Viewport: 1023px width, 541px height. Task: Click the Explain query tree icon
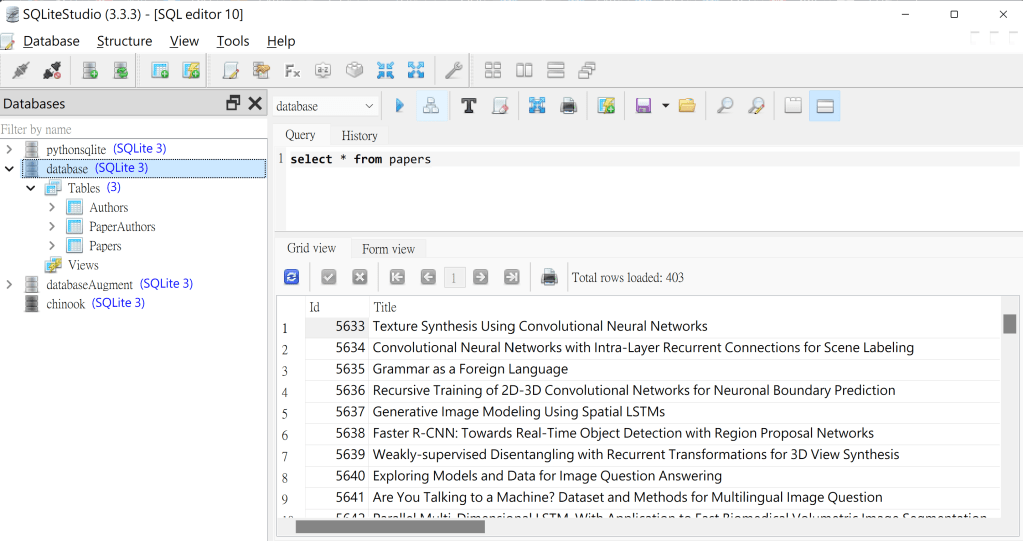(x=431, y=106)
